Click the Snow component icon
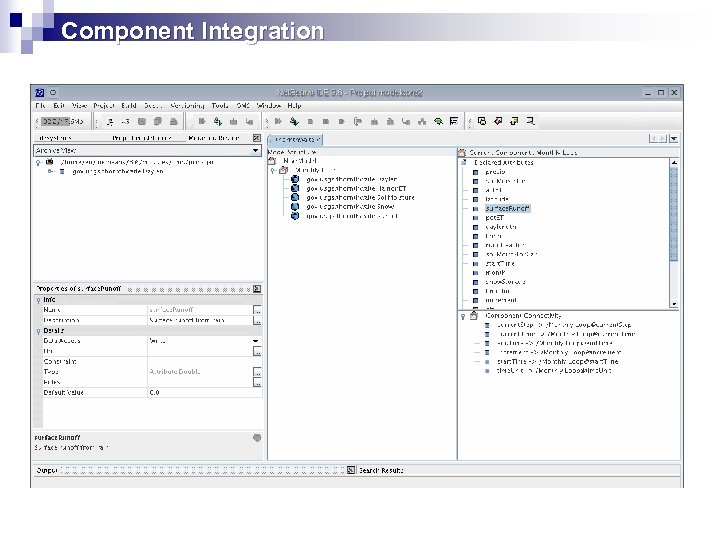The width and height of the screenshot is (720, 540). click(x=295, y=207)
